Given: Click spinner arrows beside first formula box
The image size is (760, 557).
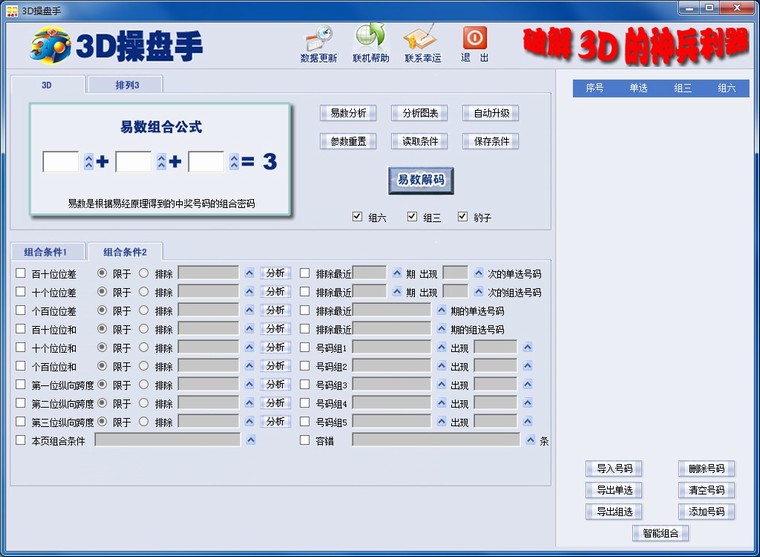Looking at the screenshot, I should (x=88, y=161).
